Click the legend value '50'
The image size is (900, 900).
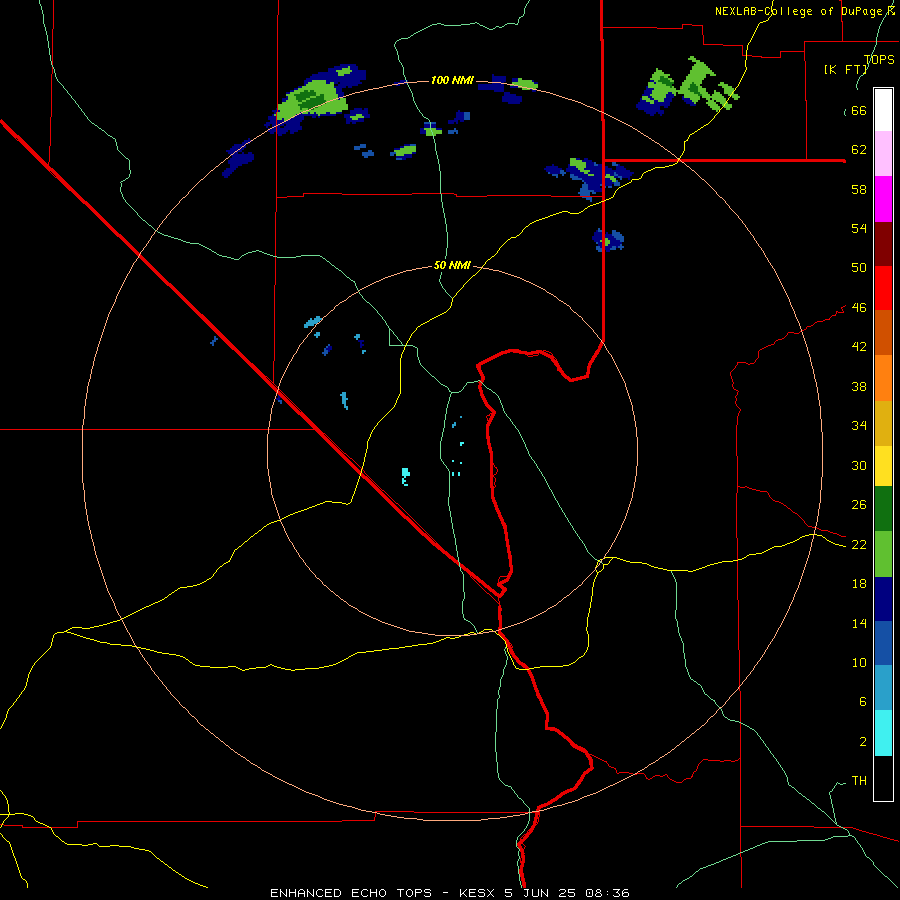coord(859,267)
